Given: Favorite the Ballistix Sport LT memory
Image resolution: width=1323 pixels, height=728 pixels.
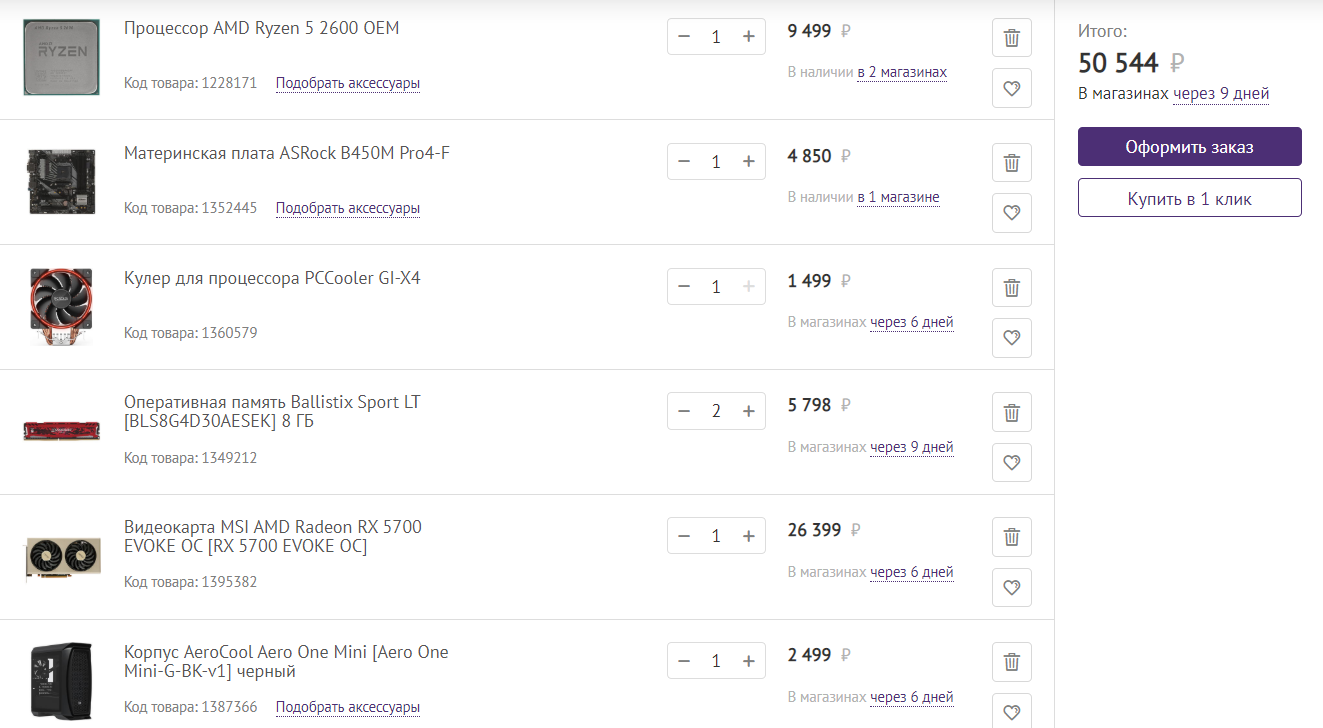Looking at the screenshot, I should (x=1011, y=463).
